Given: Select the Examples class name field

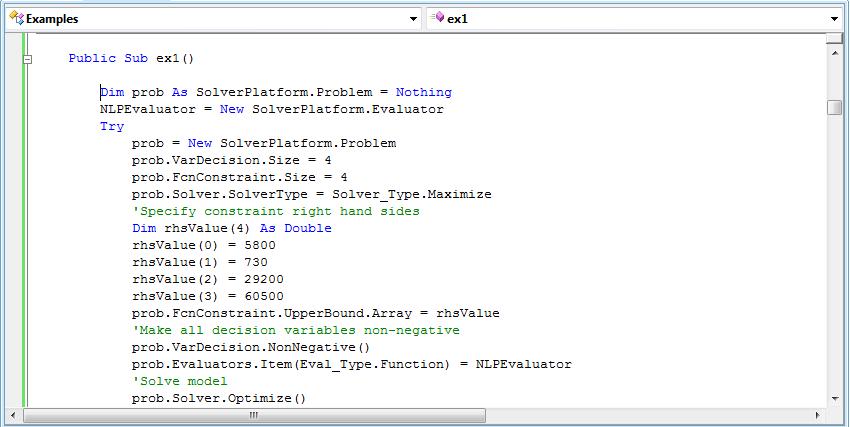Looking at the screenshot, I should (210, 19).
